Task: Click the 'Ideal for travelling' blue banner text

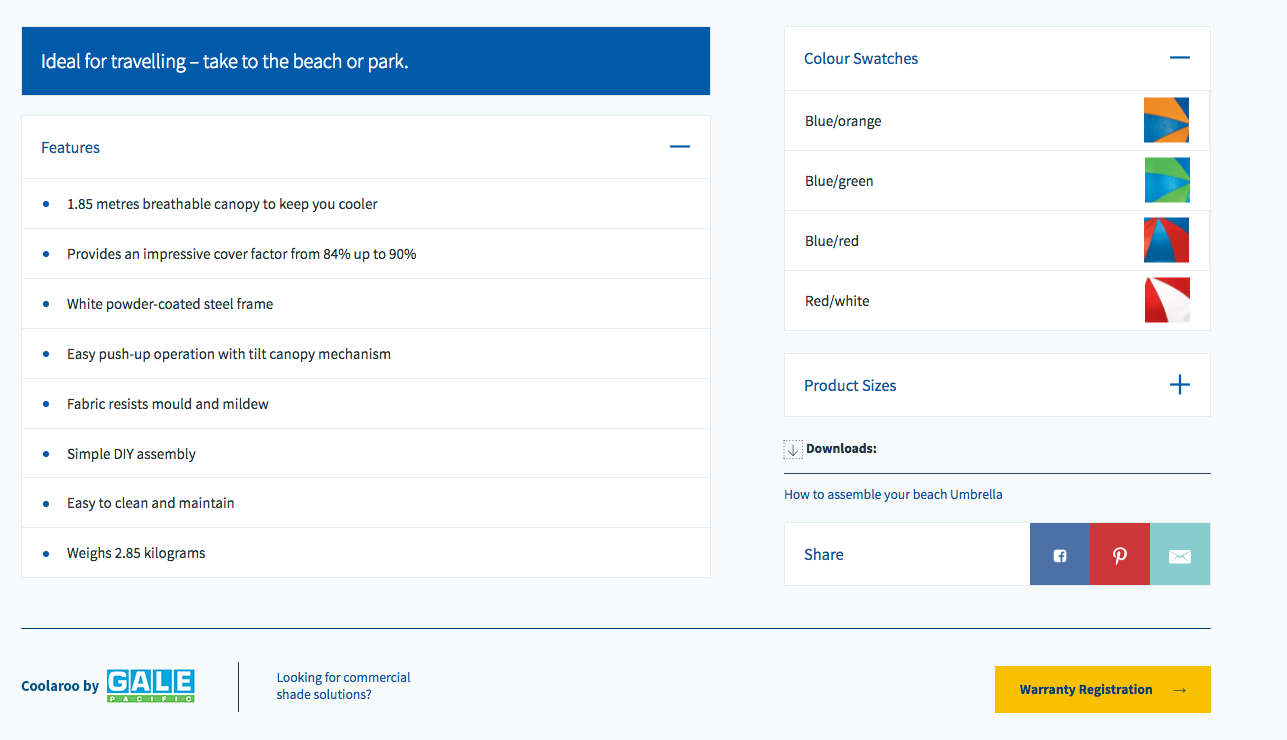Action: (x=225, y=61)
